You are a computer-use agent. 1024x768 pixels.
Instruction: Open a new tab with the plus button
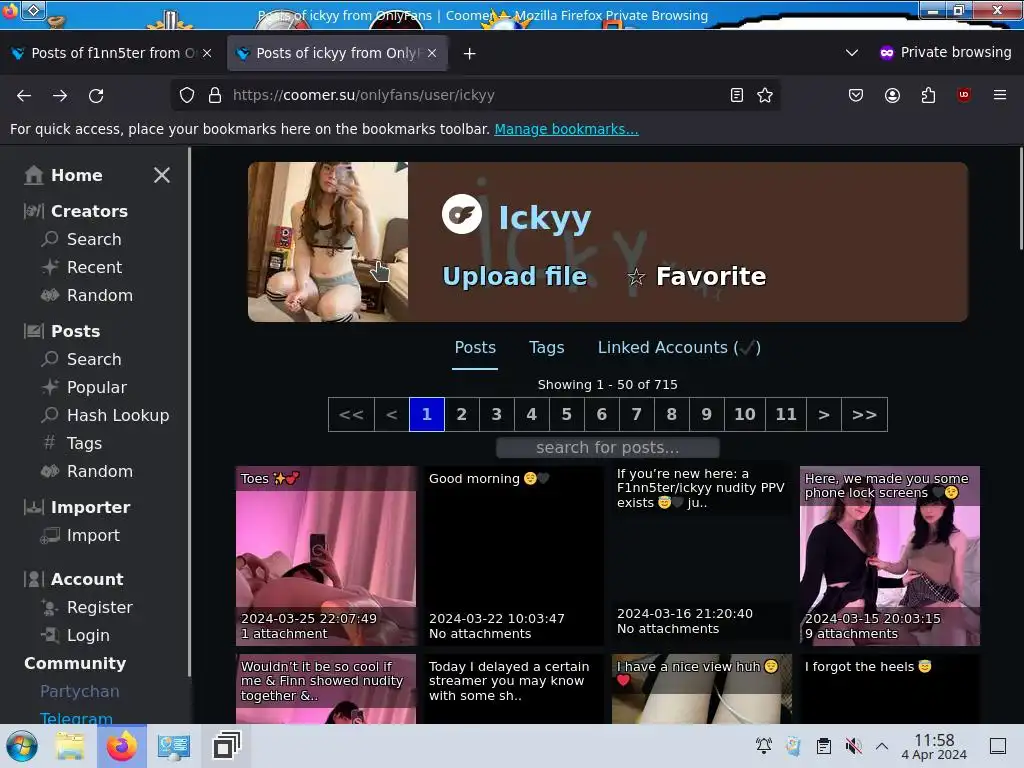tap(470, 54)
